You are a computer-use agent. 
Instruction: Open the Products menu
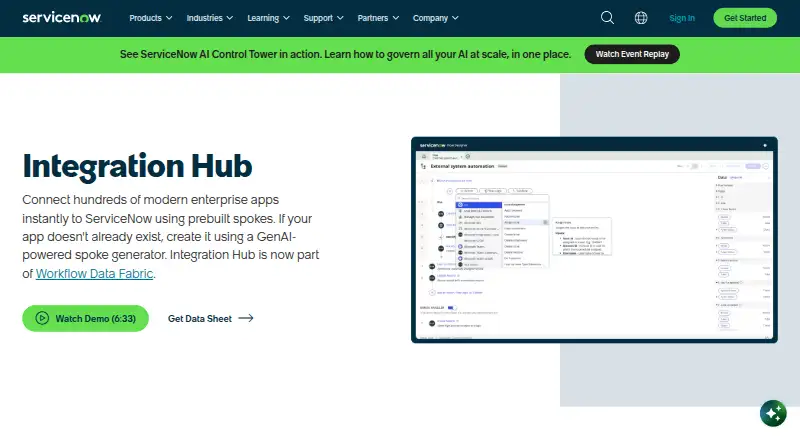coord(151,18)
